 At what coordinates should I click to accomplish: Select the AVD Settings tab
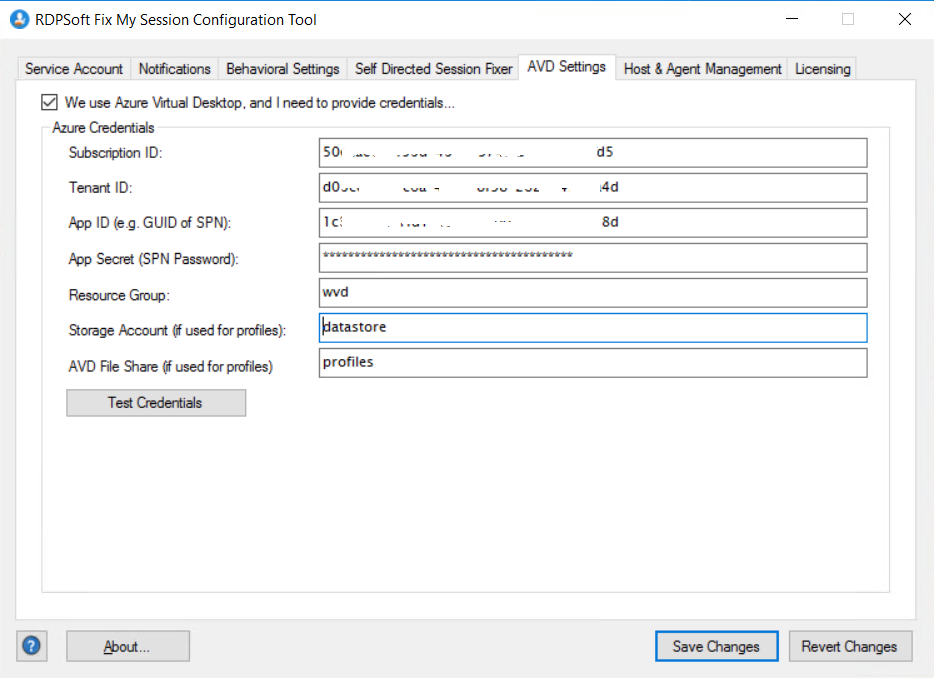tap(567, 67)
